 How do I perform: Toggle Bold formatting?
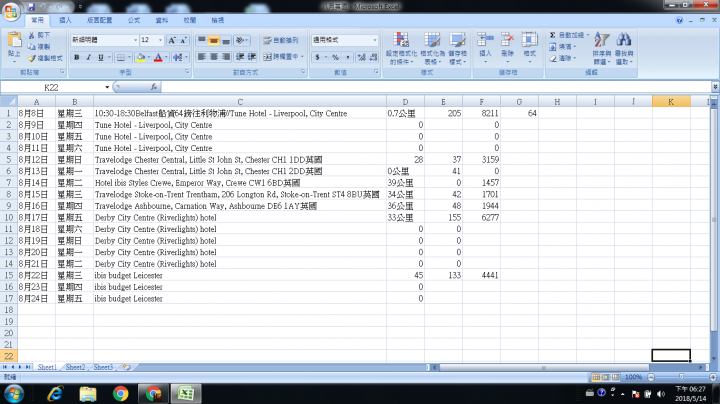77,57
